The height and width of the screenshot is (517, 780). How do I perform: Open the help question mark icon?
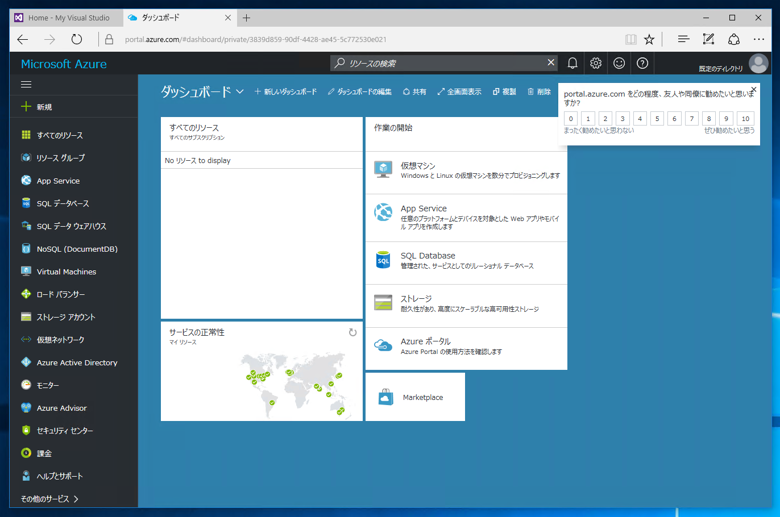[642, 63]
